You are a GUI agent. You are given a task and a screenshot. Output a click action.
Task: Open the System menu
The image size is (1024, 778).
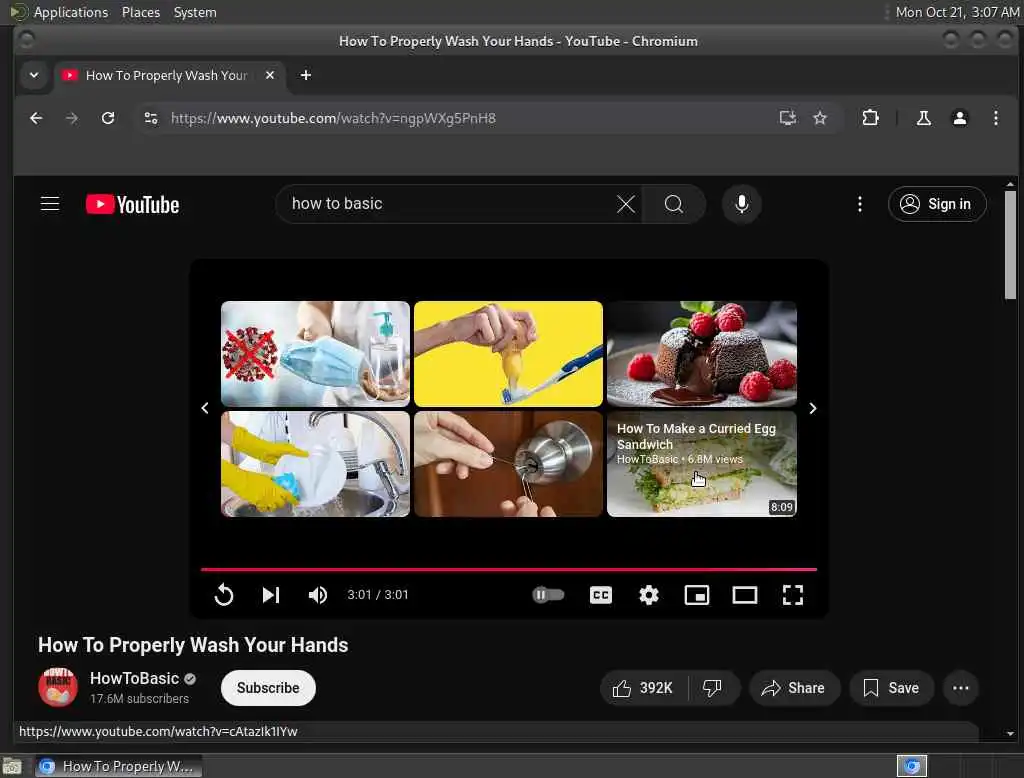coord(195,12)
